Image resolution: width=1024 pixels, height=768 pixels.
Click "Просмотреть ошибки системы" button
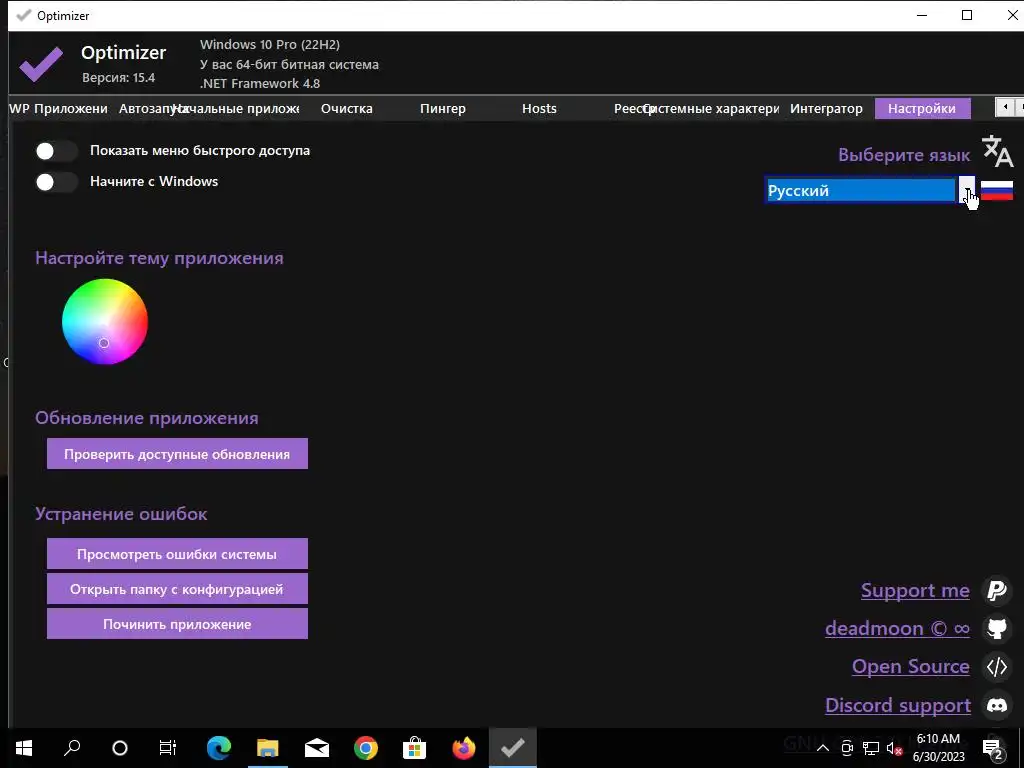point(177,554)
